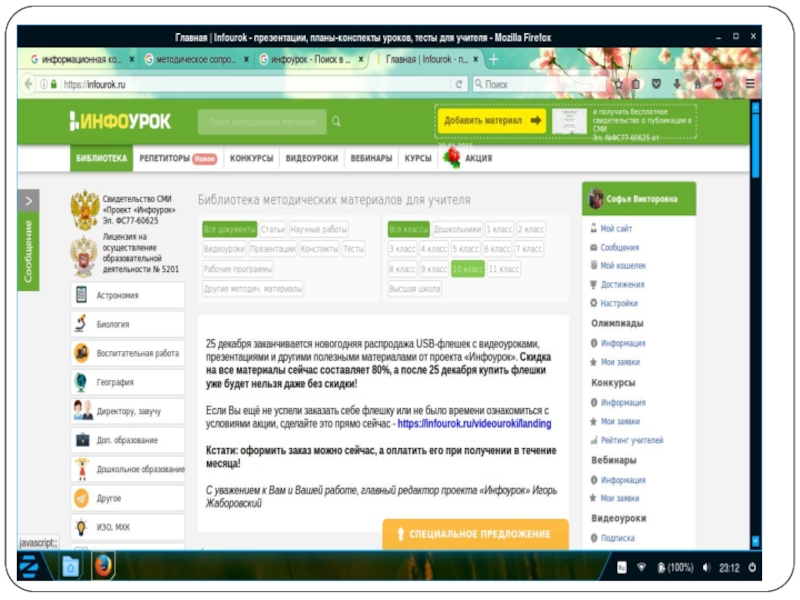This screenshot has width=800, height=600.
Task: Select the Тесты document filter
Action: pyautogui.click(x=353, y=249)
